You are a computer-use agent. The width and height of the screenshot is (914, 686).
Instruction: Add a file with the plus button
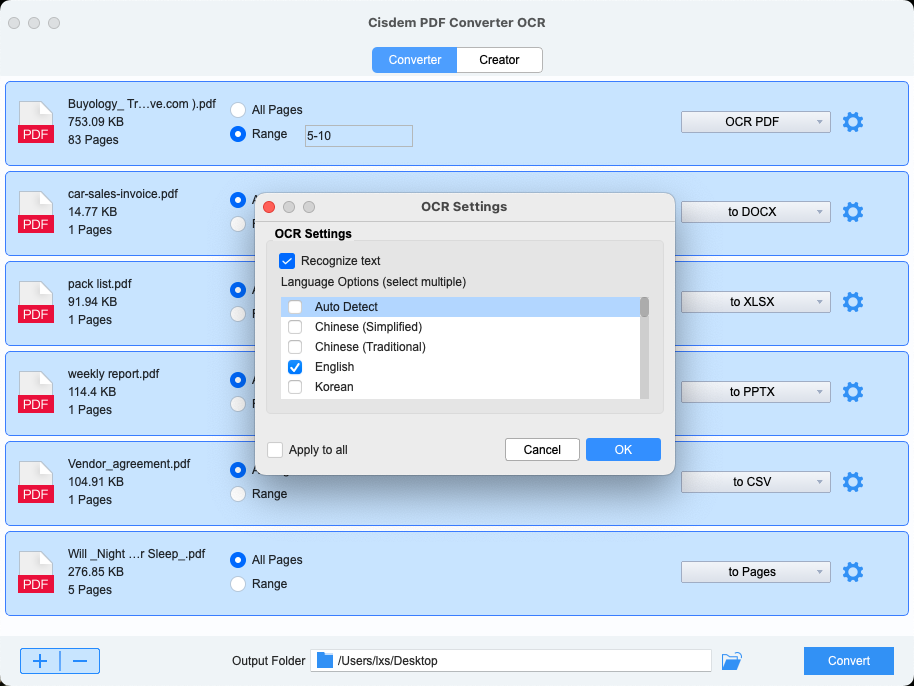pyautogui.click(x=40, y=661)
